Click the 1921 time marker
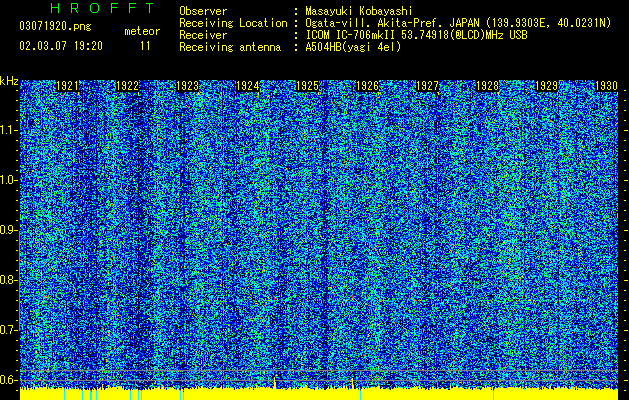This screenshot has width=629, height=400. pyautogui.click(x=67, y=86)
